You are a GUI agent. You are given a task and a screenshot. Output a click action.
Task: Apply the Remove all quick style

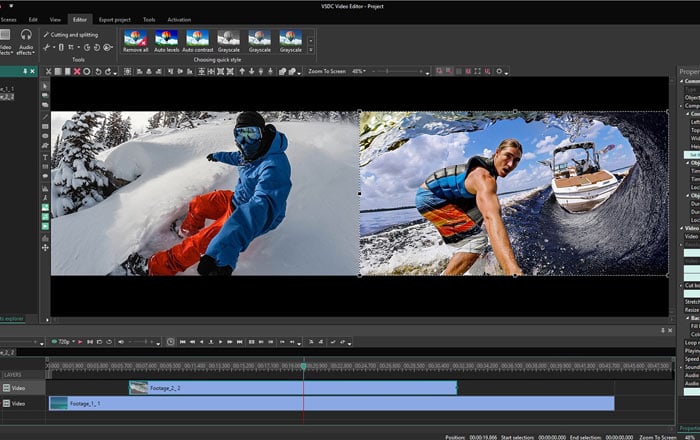tap(136, 42)
